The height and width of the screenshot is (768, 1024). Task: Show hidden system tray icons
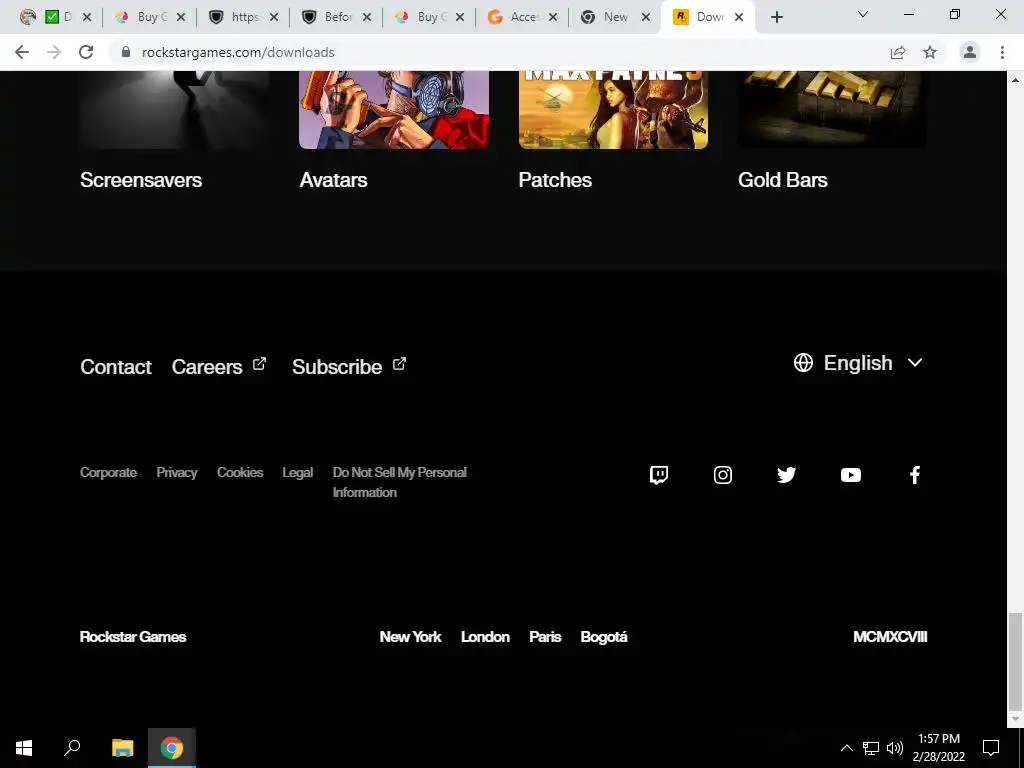(846, 748)
